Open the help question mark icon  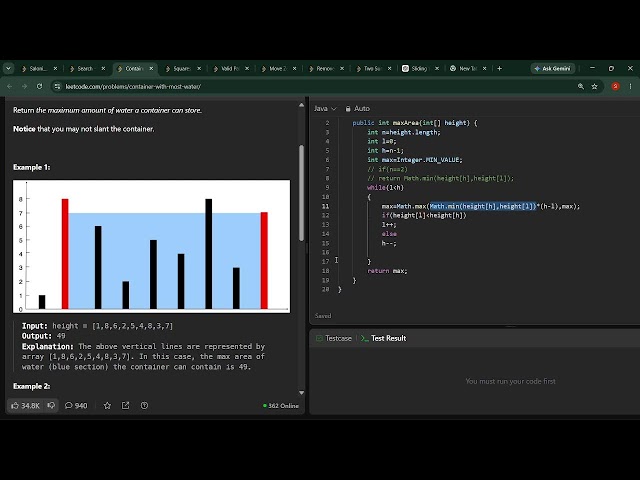[x=144, y=406]
